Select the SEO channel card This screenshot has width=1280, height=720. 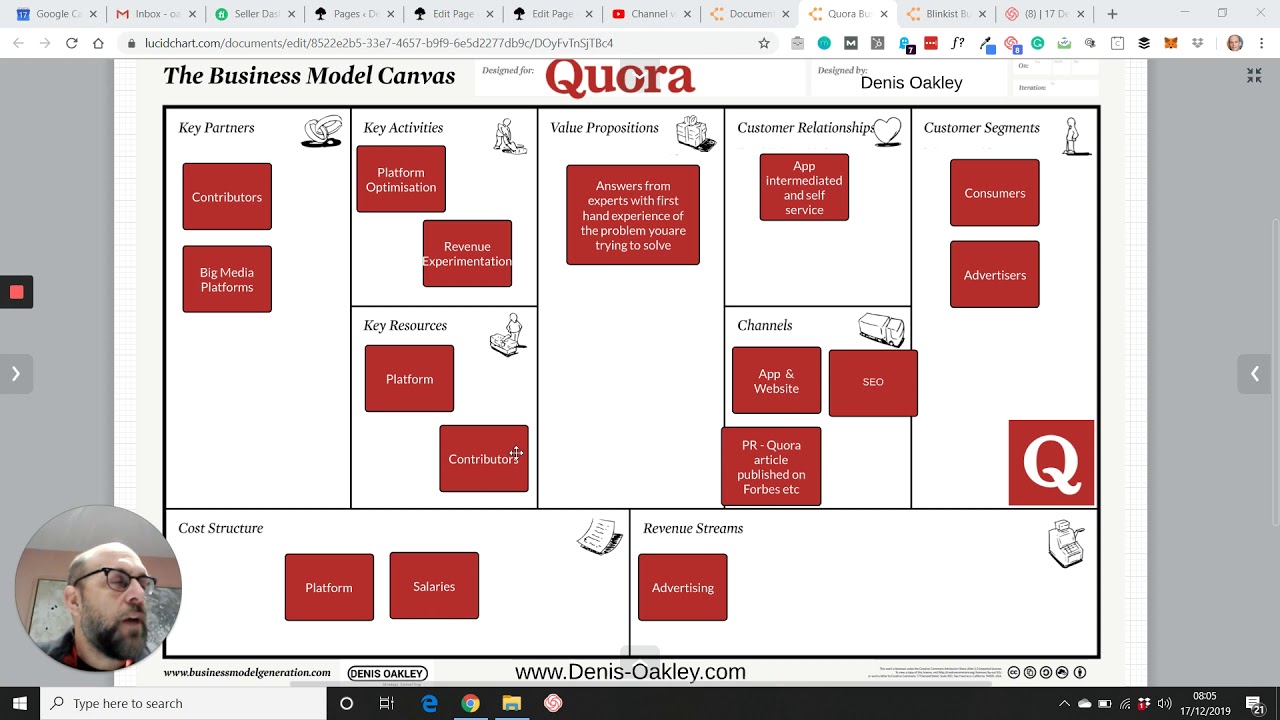click(873, 382)
